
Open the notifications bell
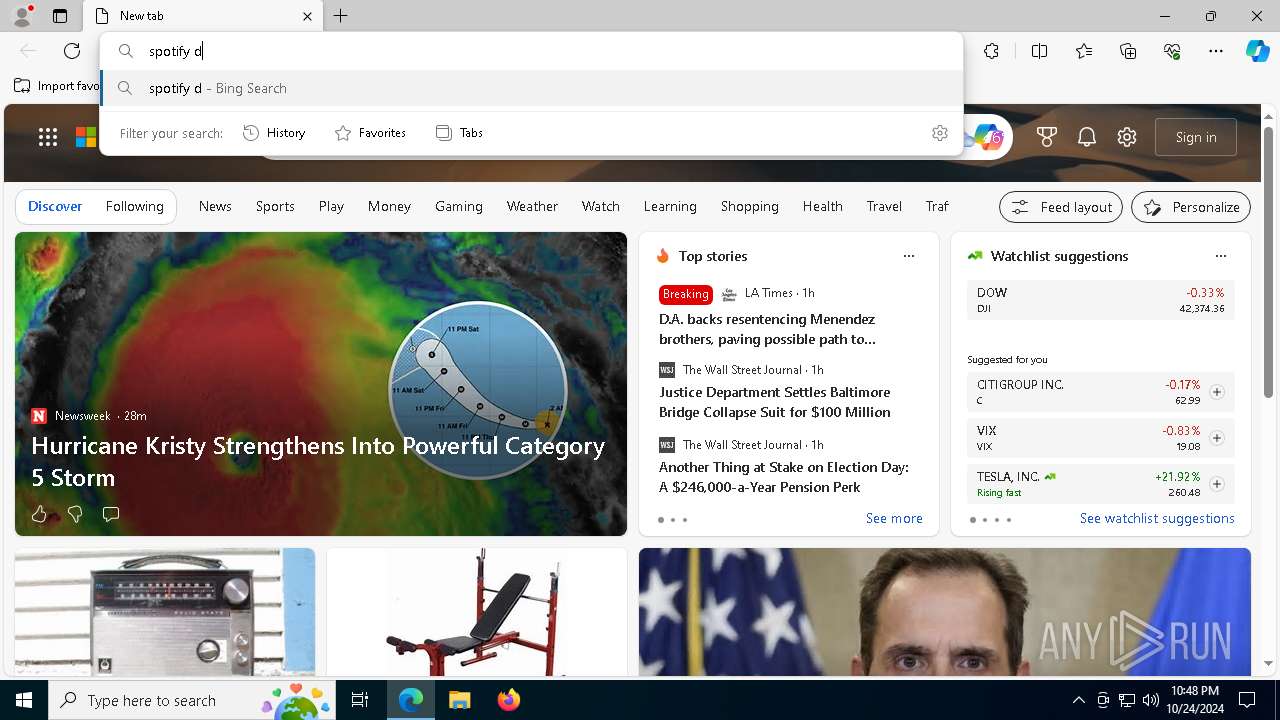[x=1087, y=137]
